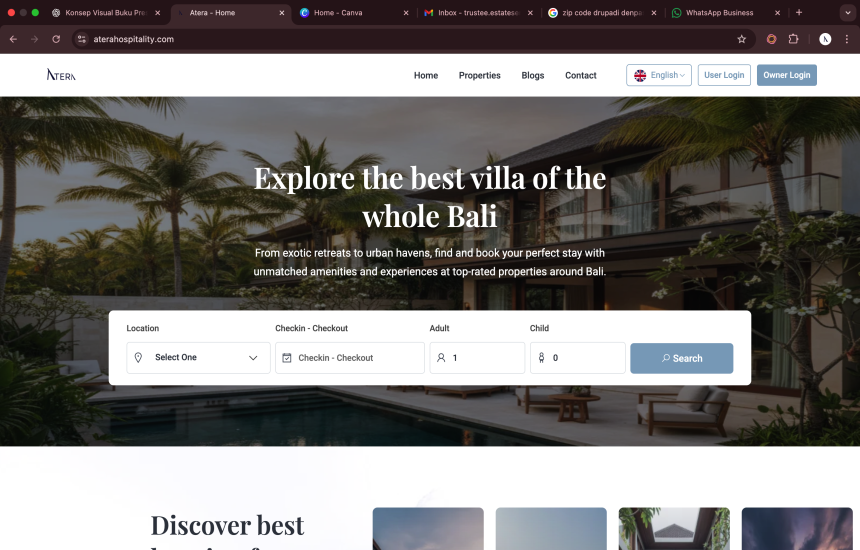Click the Owner Login button
The width and height of the screenshot is (860, 550).
pyautogui.click(x=787, y=75)
